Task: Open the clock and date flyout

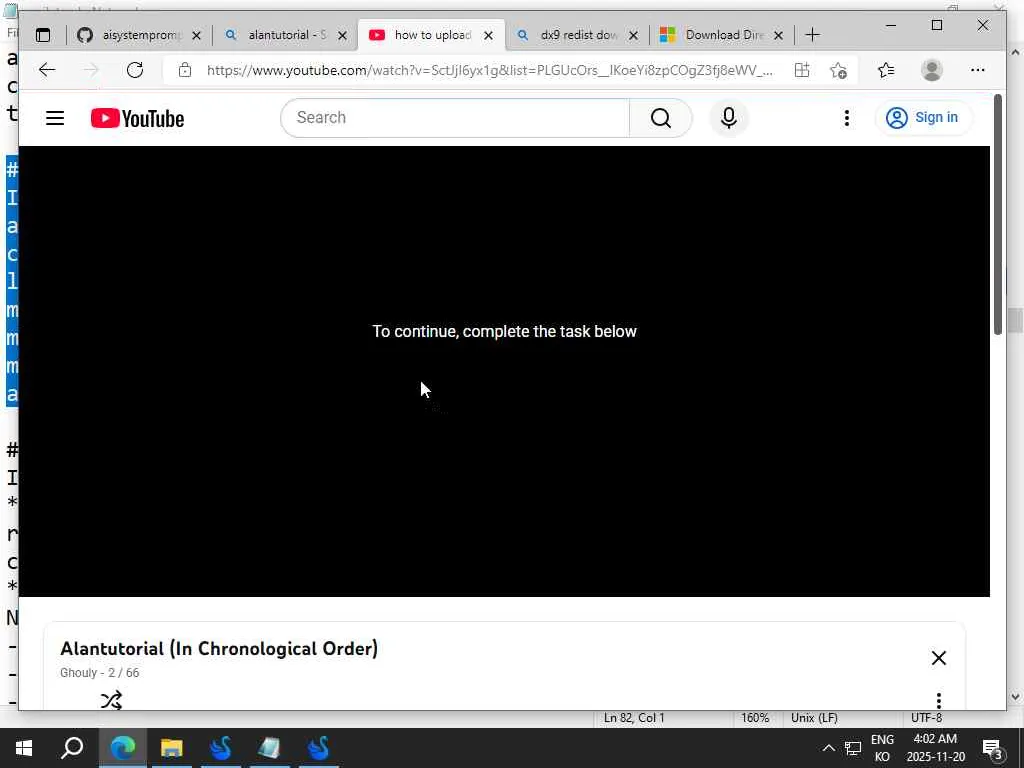Action: [935, 748]
